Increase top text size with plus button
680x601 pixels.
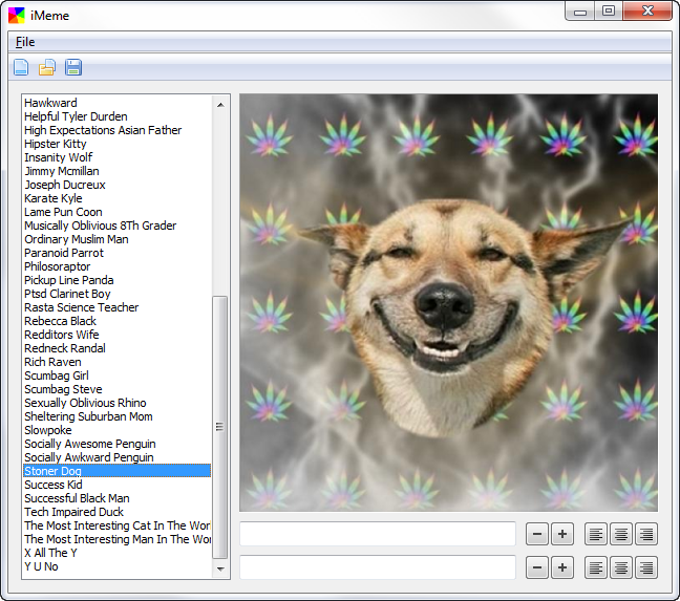(x=562, y=534)
